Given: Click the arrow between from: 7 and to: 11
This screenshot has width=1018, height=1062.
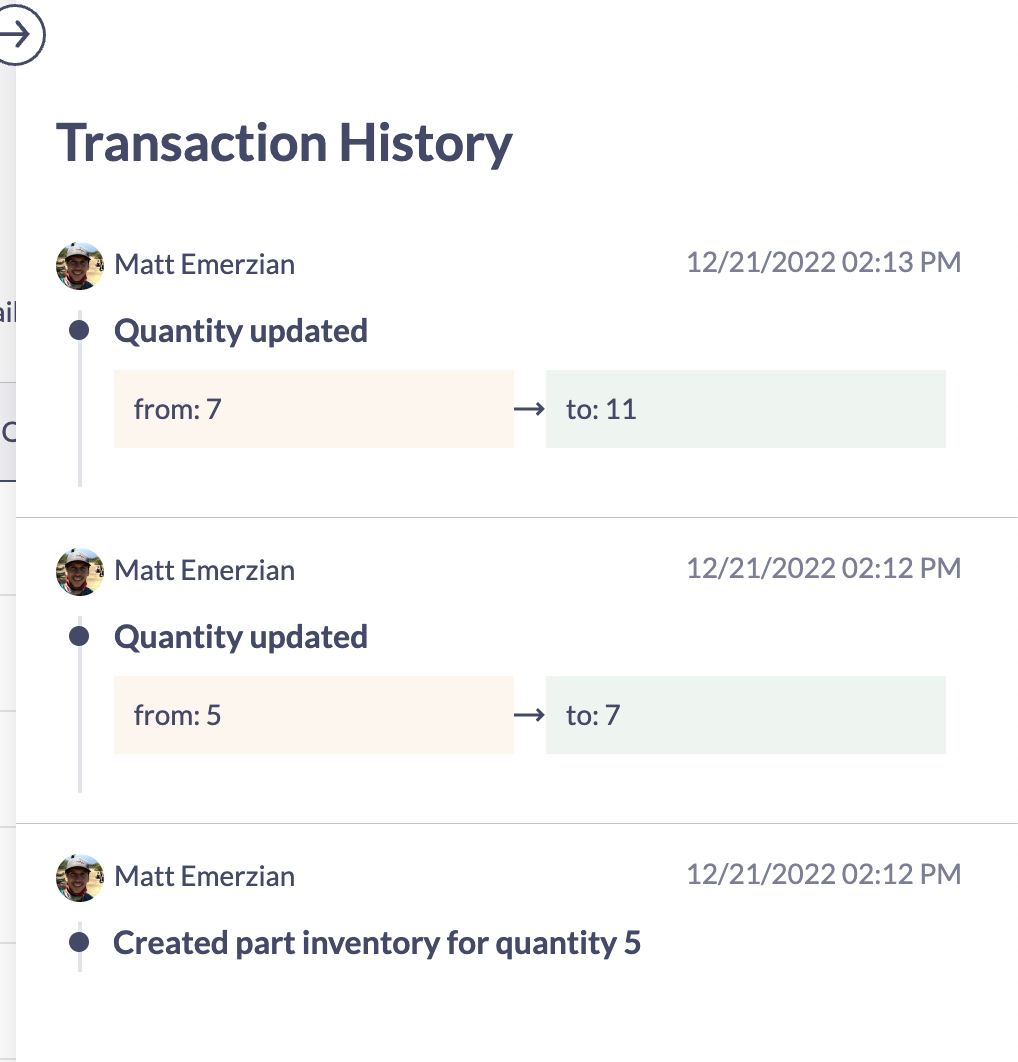Looking at the screenshot, I should [x=529, y=409].
